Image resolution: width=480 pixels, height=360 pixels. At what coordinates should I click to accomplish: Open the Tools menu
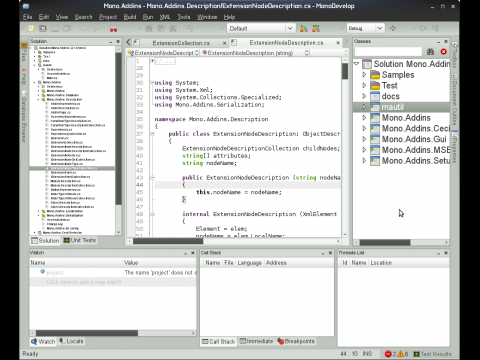coord(184,17)
